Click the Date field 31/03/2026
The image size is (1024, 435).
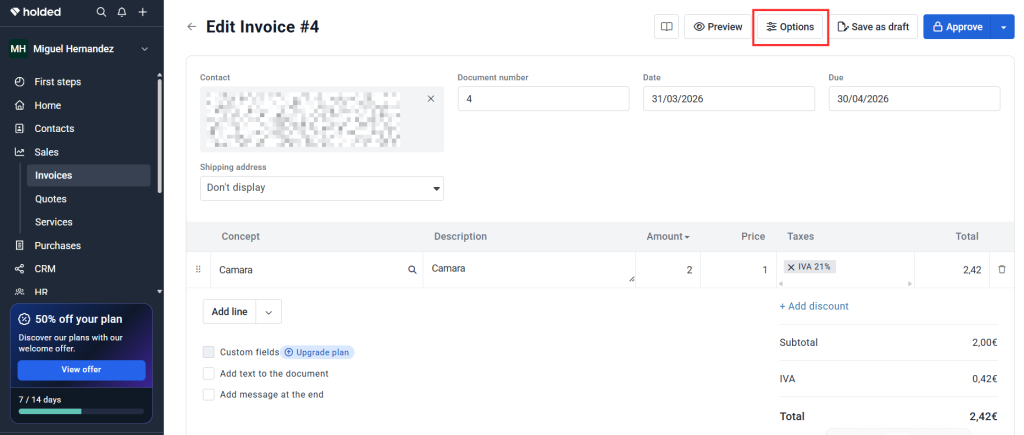click(729, 99)
